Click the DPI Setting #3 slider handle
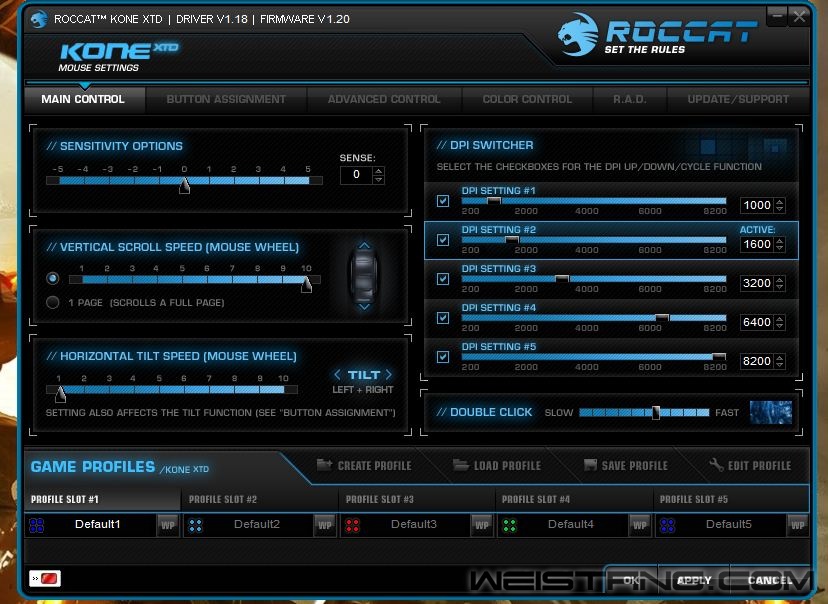 point(562,278)
